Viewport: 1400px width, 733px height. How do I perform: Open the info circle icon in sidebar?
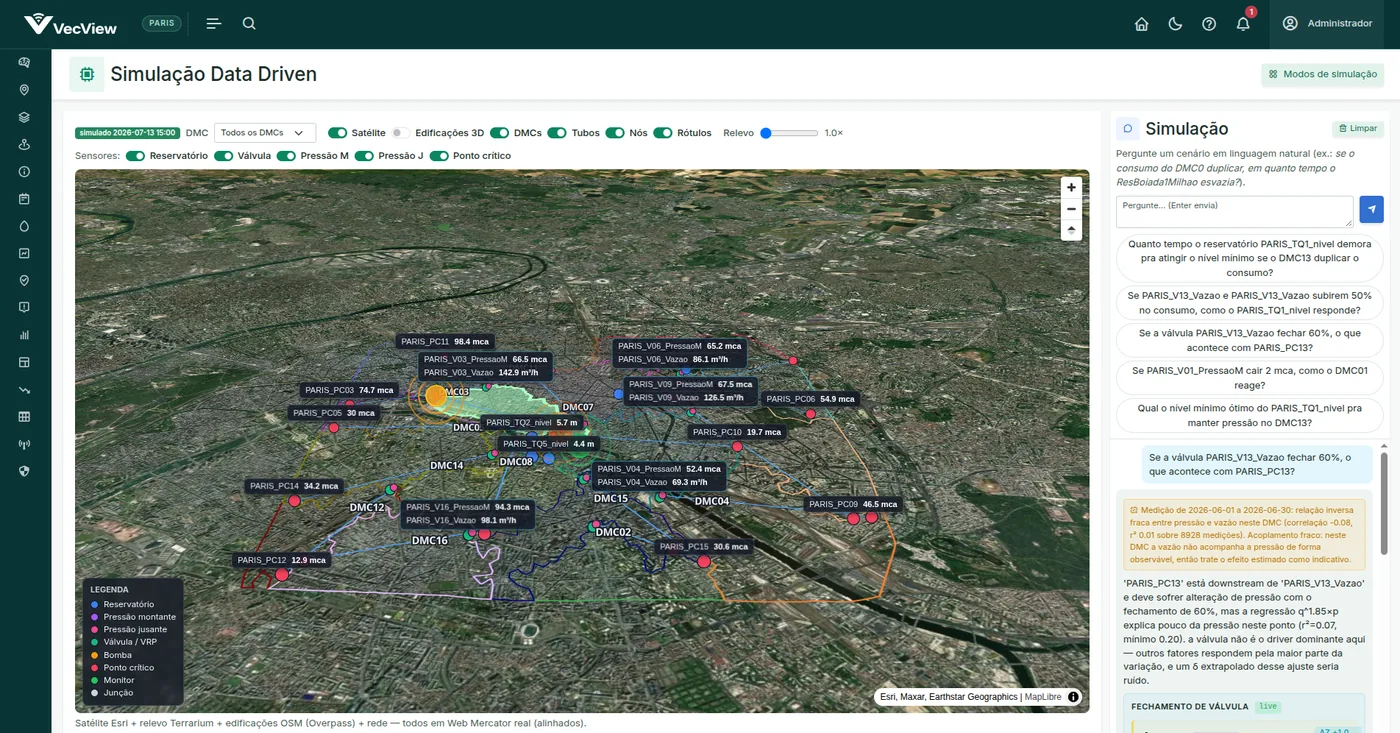(x=24, y=171)
